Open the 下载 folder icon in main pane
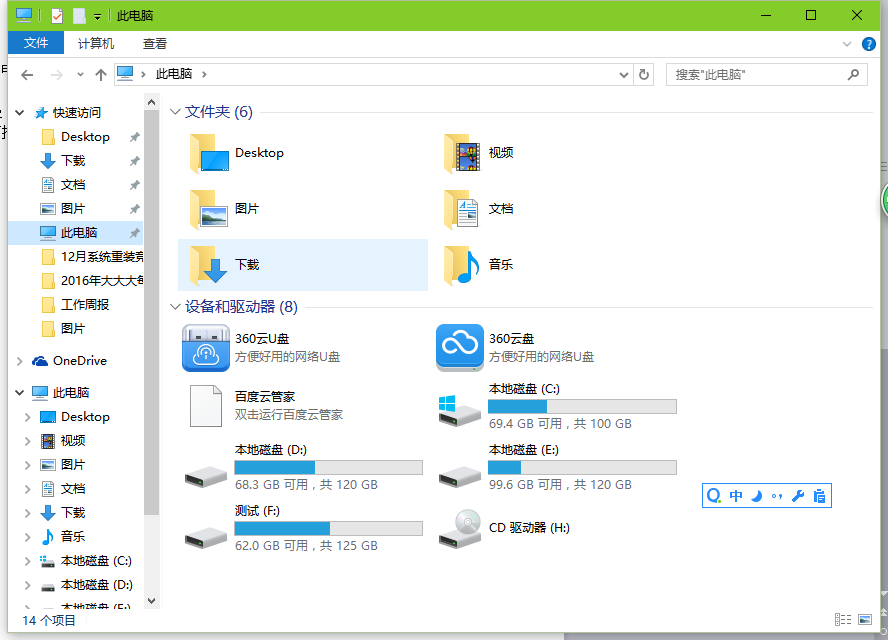The image size is (888, 640). 209,264
